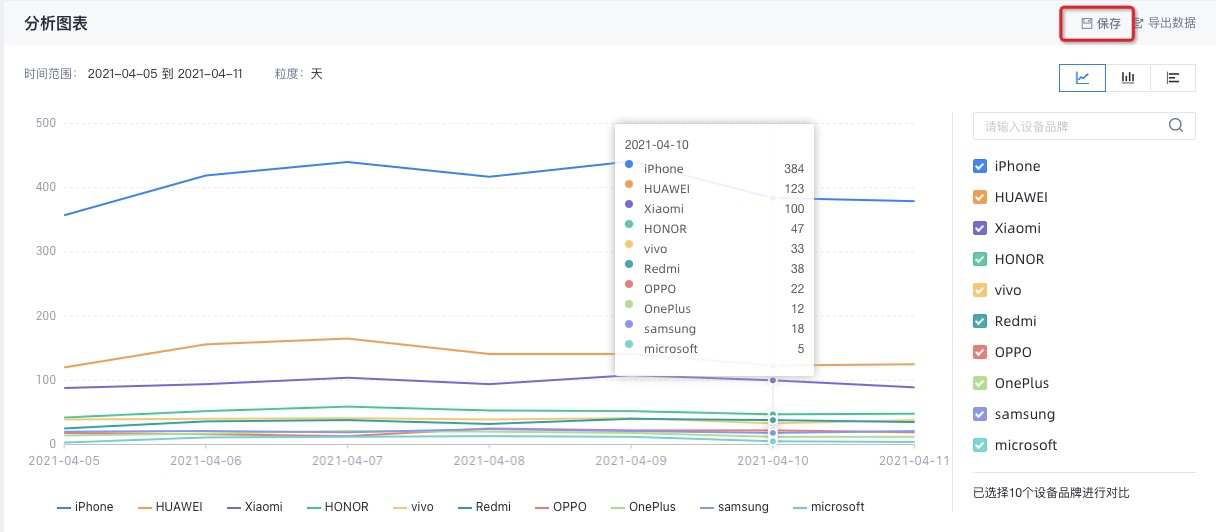Click the 200 y-axis label
Screen dimensions: 1216x532
click(x=45, y=316)
